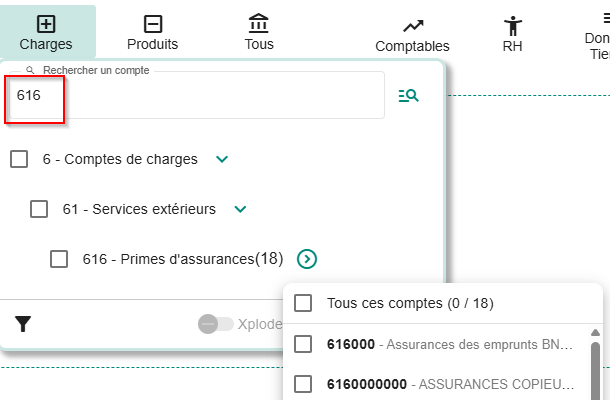Open advanced account search list icon

408,95
